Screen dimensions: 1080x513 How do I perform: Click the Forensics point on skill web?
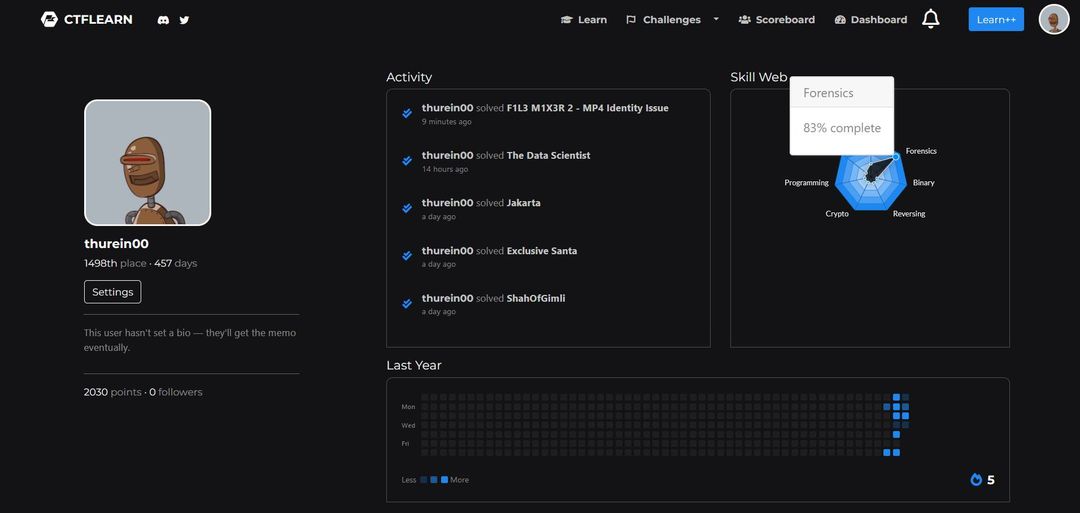tap(896, 157)
